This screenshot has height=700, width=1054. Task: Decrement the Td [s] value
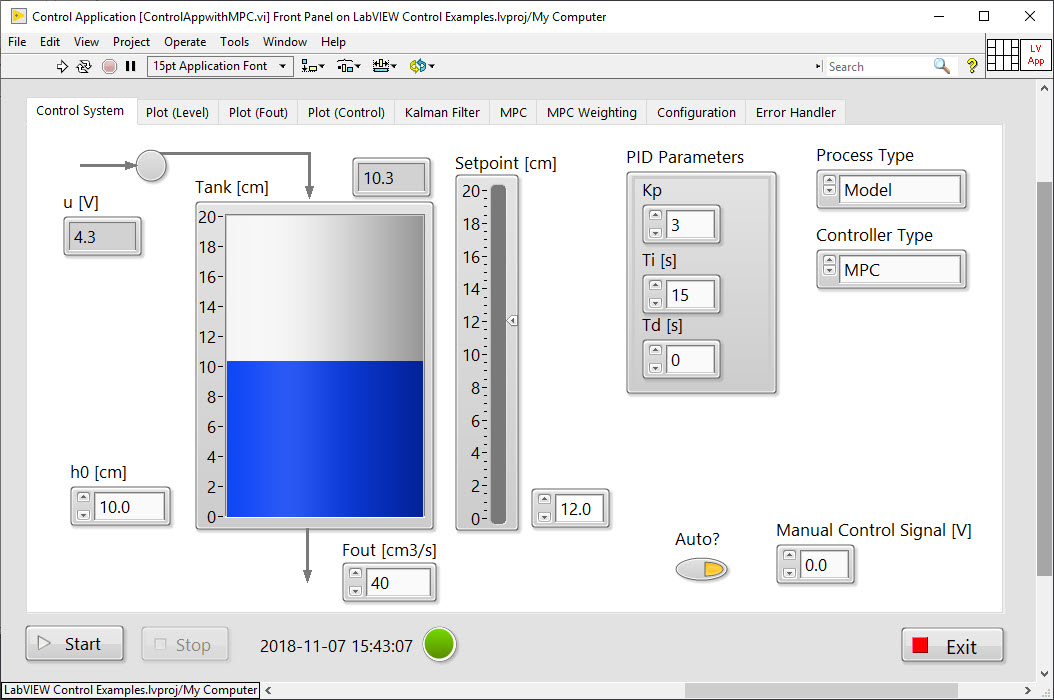[x=655, y=368]
